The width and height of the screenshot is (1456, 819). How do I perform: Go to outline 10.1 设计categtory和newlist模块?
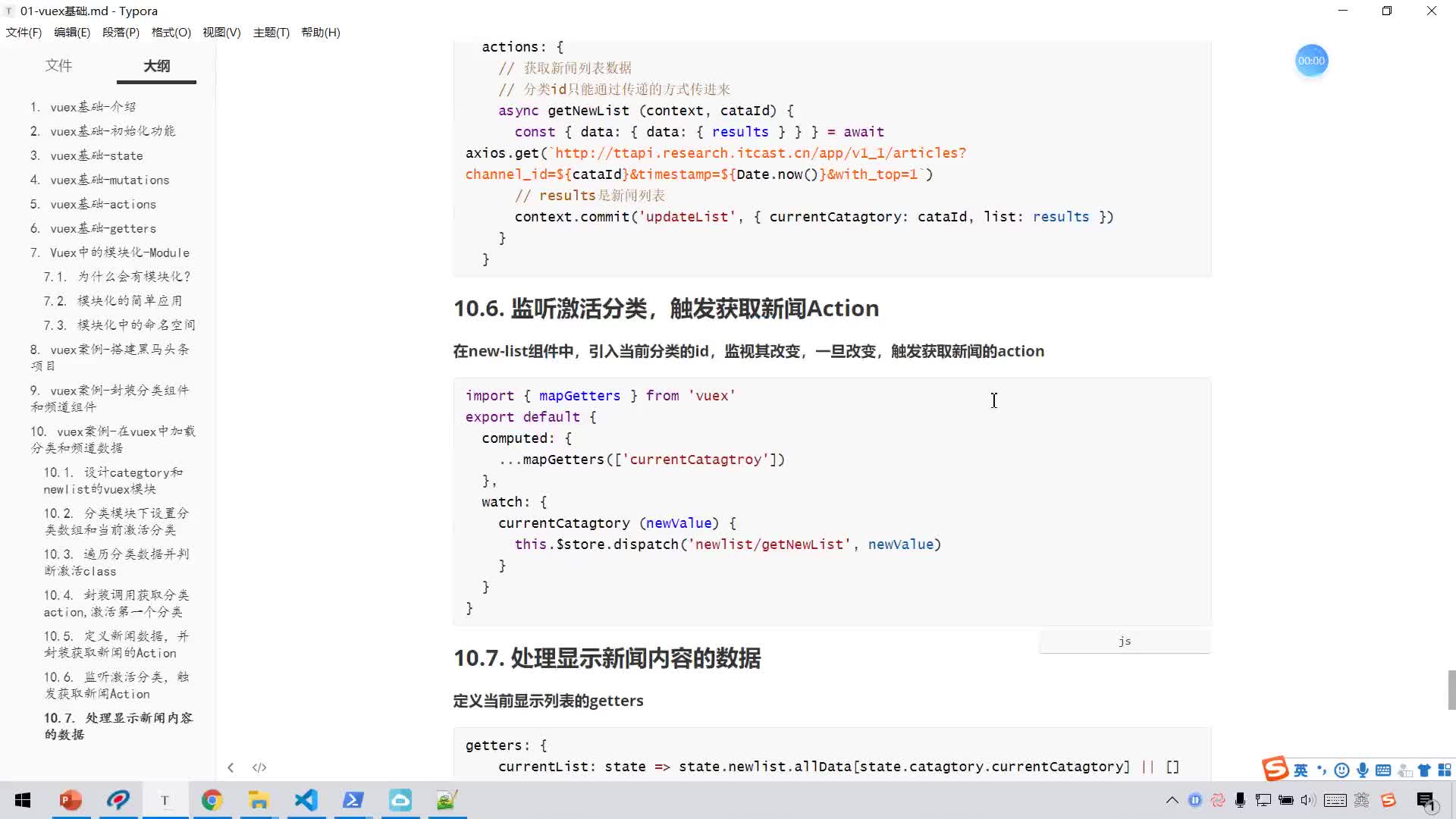pos(114,480)
